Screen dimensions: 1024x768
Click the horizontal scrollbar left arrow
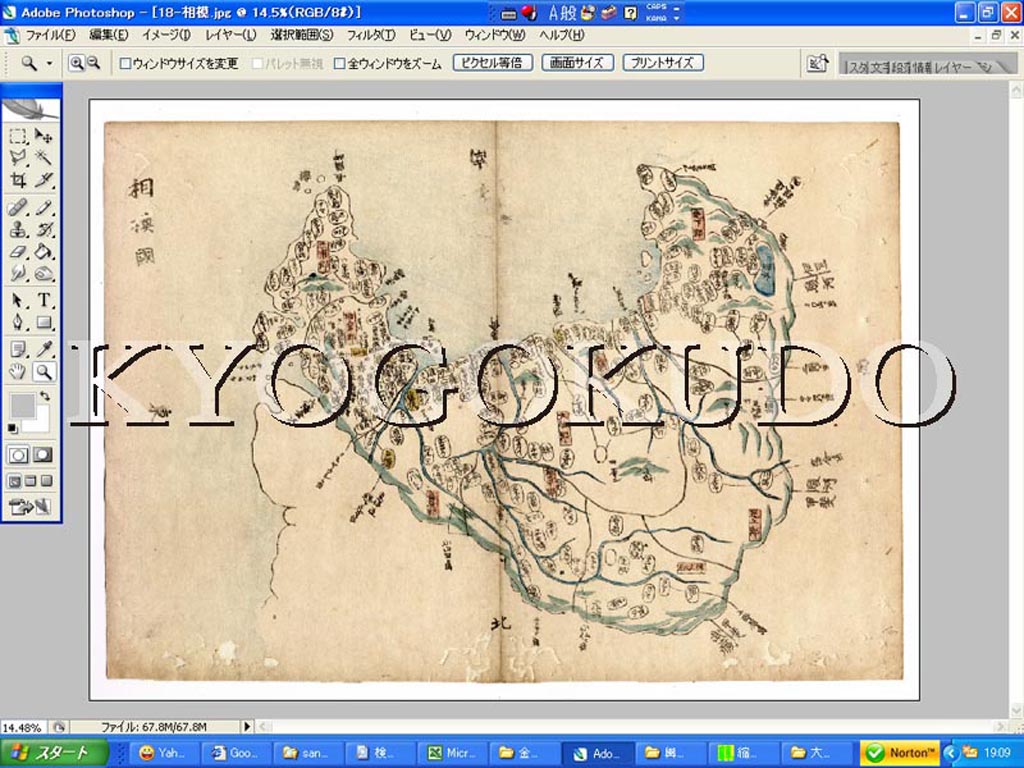263,726
